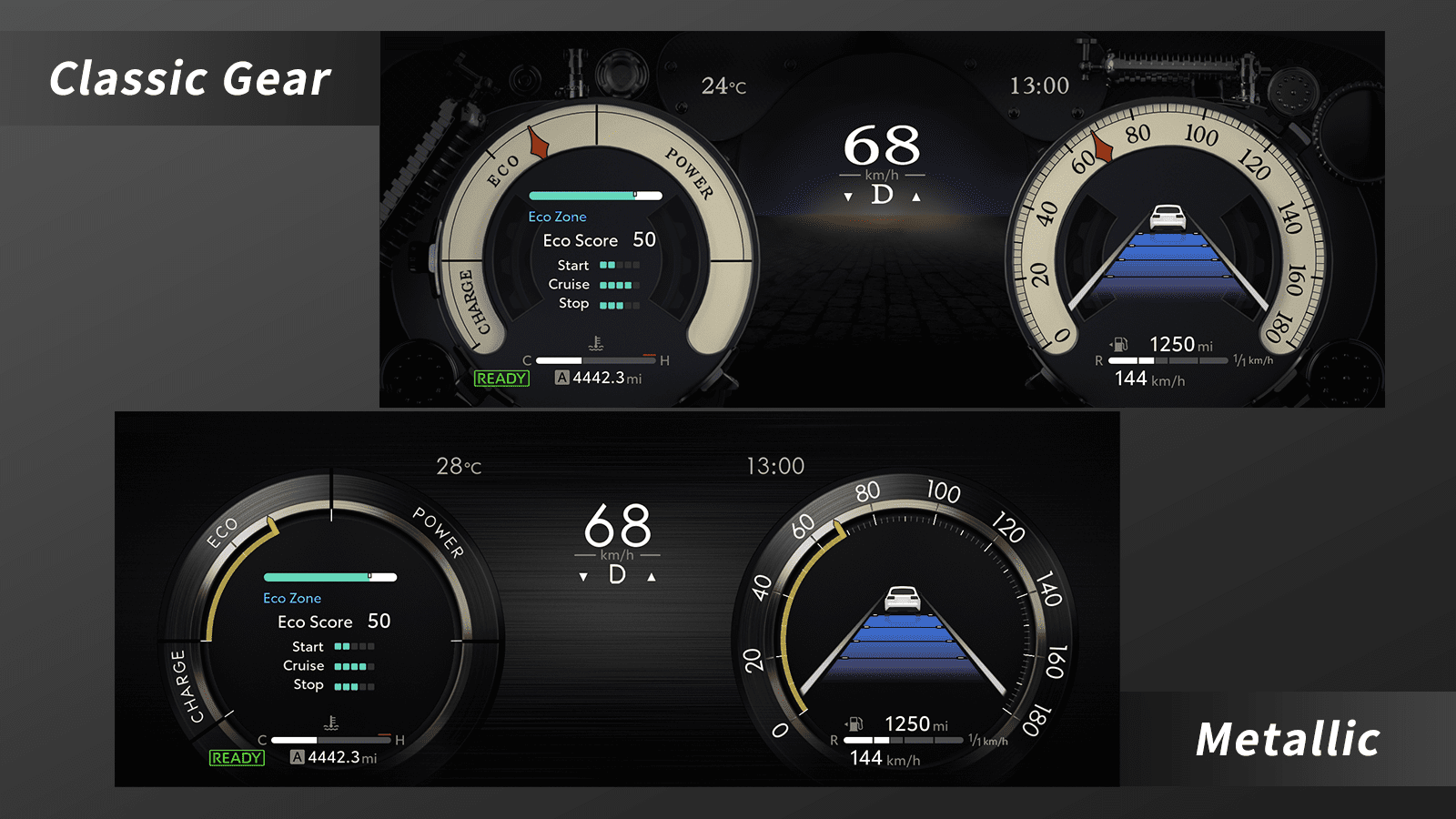
Task: Click the fuel pump icon in Metallic gauge
Action: tap(854, 723)
